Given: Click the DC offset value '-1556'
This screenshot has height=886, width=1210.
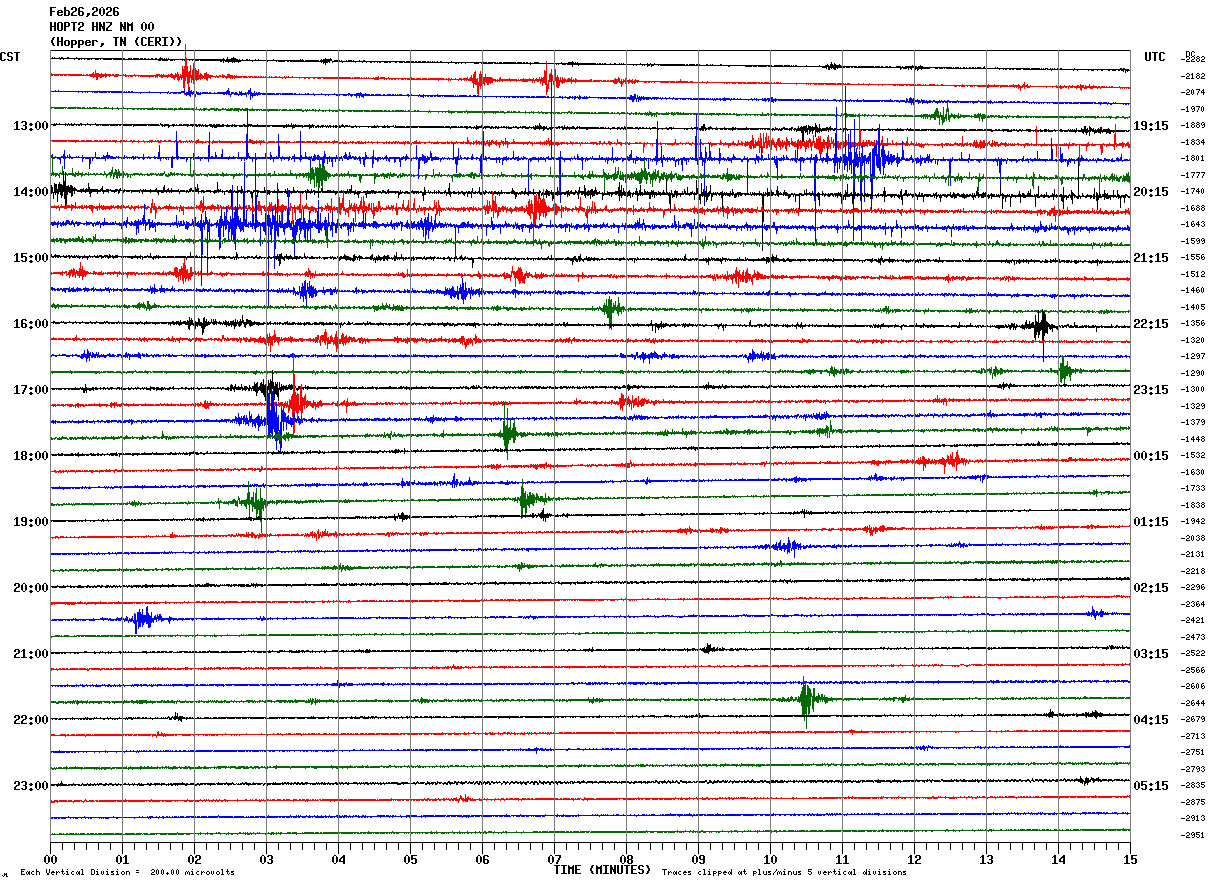Looking at the screenshot, I should (1194, 257).
